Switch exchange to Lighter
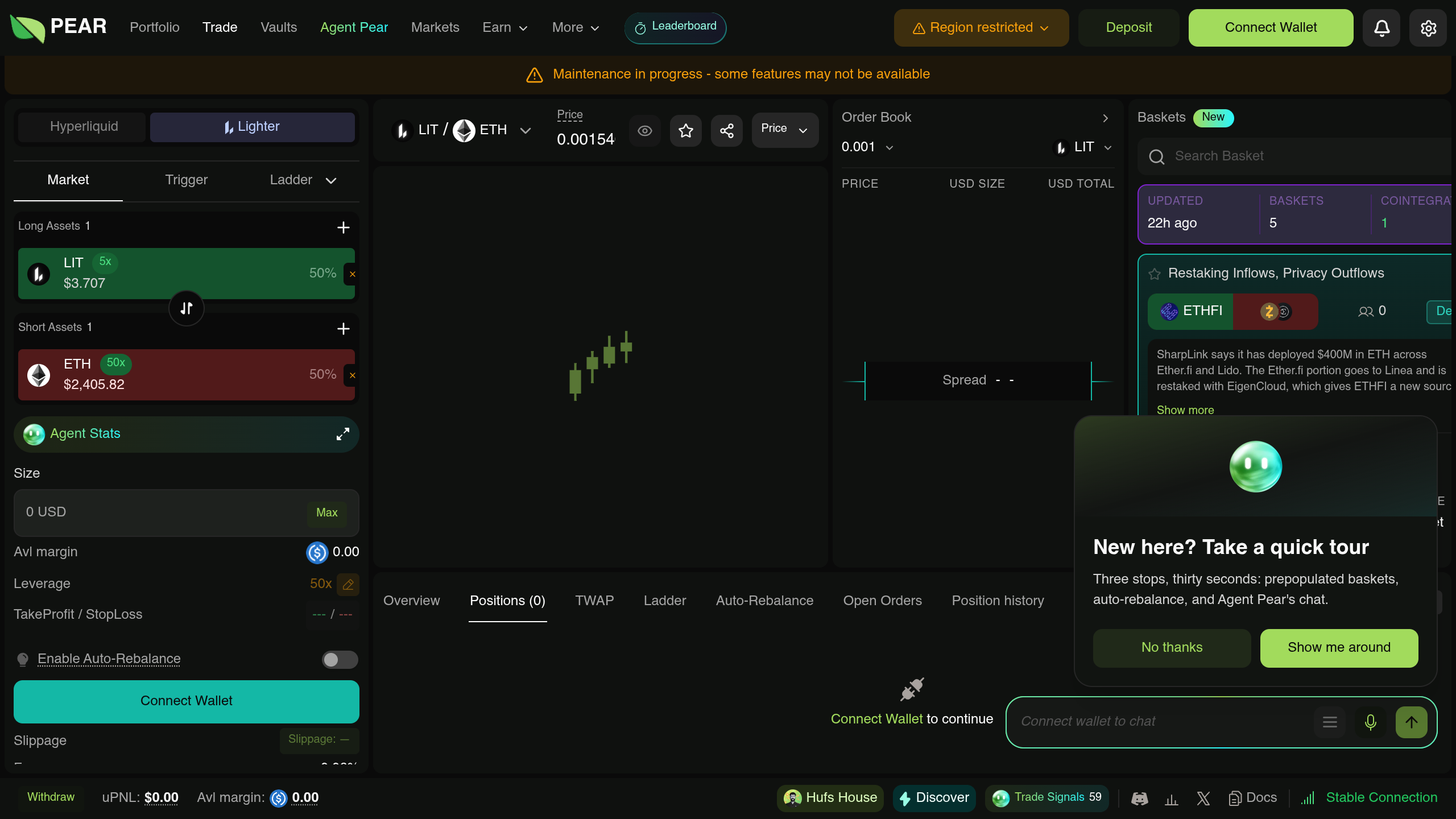Image resolution: width=1456 pixels, height=819 pixels. [x=252, y=127]
